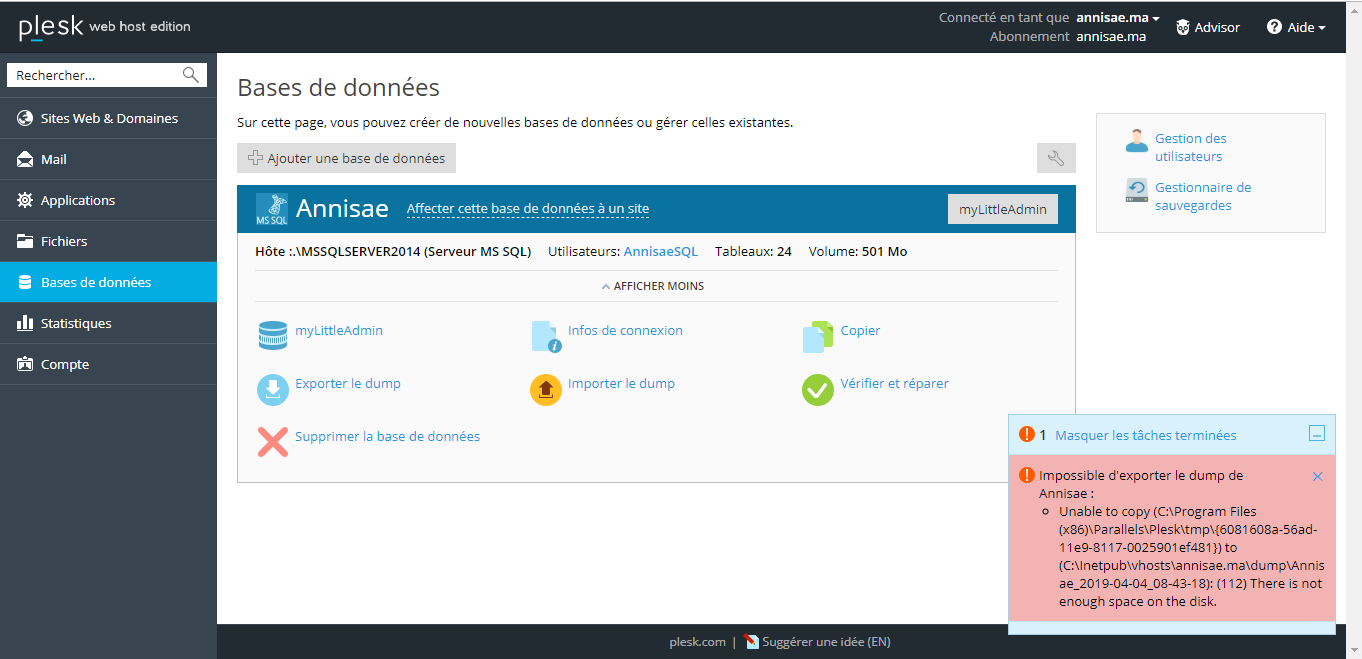The image size is (1362, 659).
Task: Open the Statistiques section
Action: (108, 323)
